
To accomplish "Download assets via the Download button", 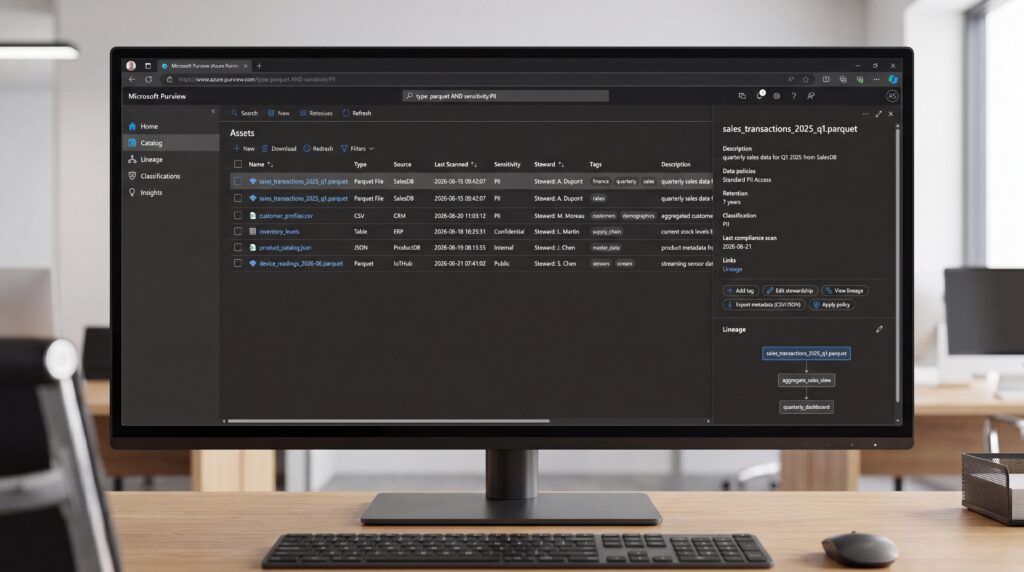I will click(x=279, y=149).
